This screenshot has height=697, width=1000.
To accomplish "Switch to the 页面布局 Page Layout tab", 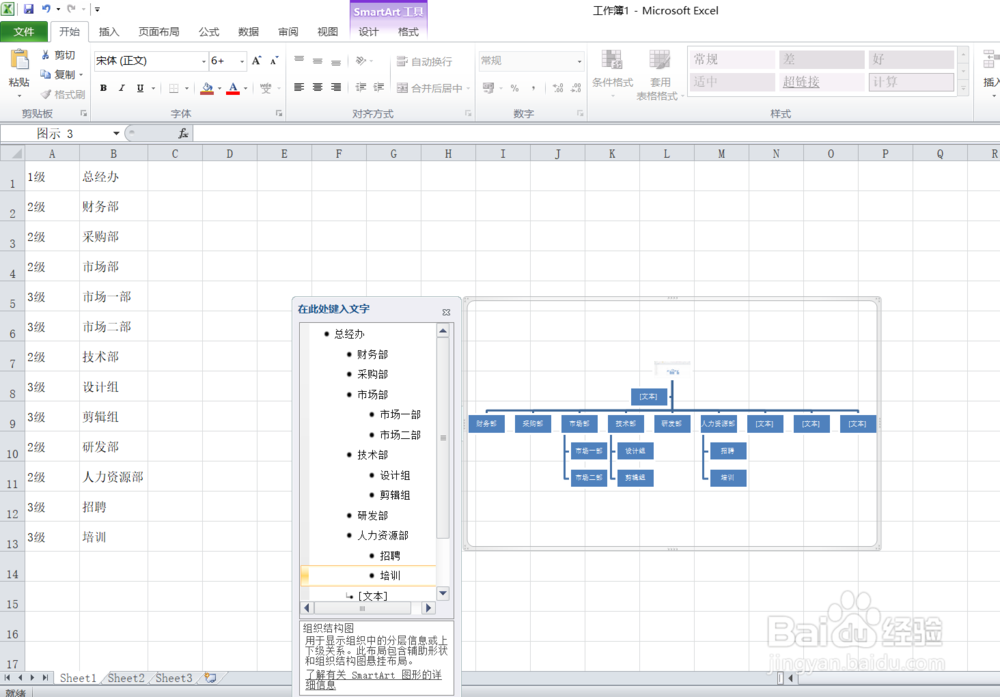I will [x=158, y=32].
